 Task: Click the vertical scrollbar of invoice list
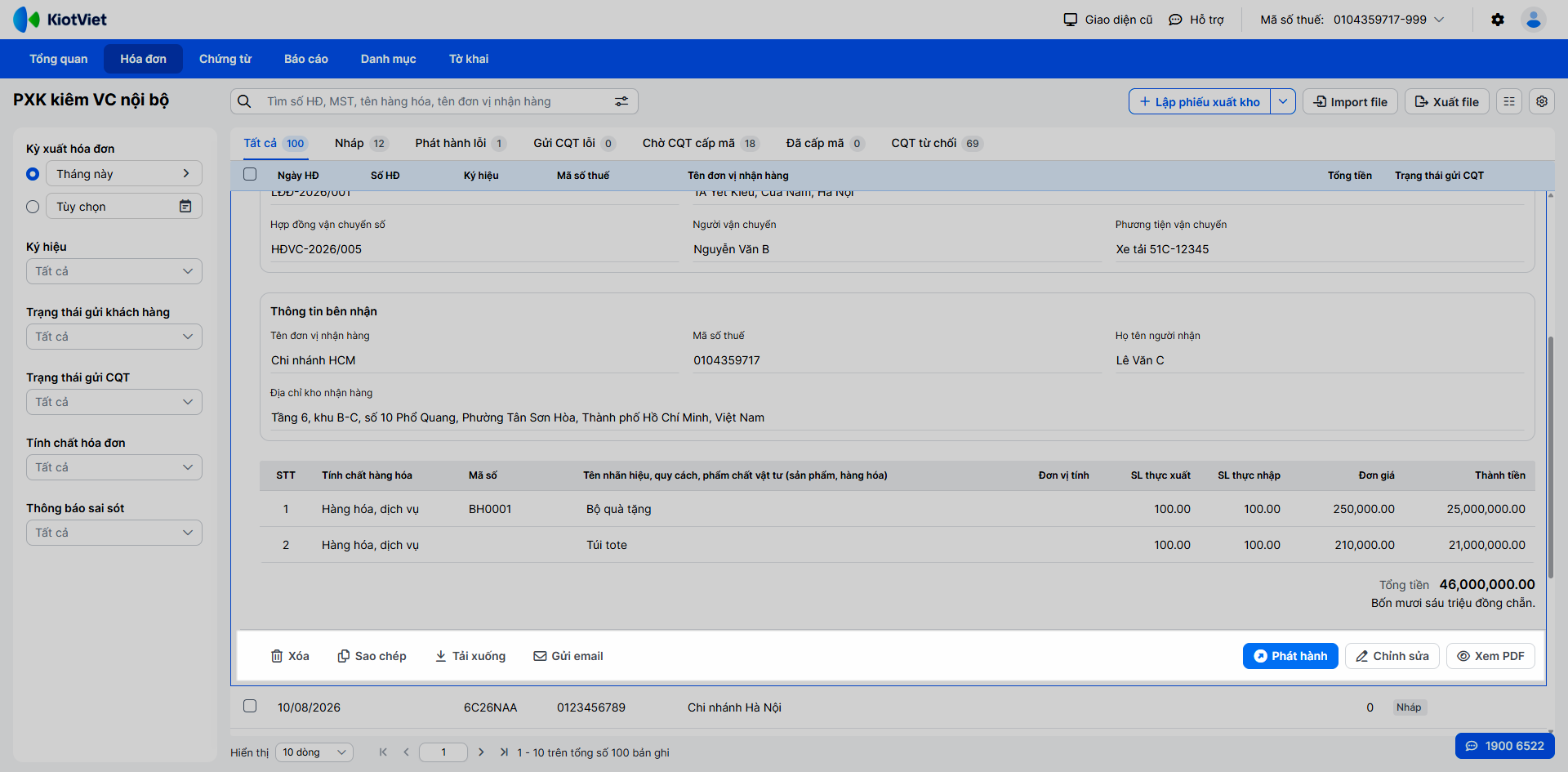[1550, 457]
